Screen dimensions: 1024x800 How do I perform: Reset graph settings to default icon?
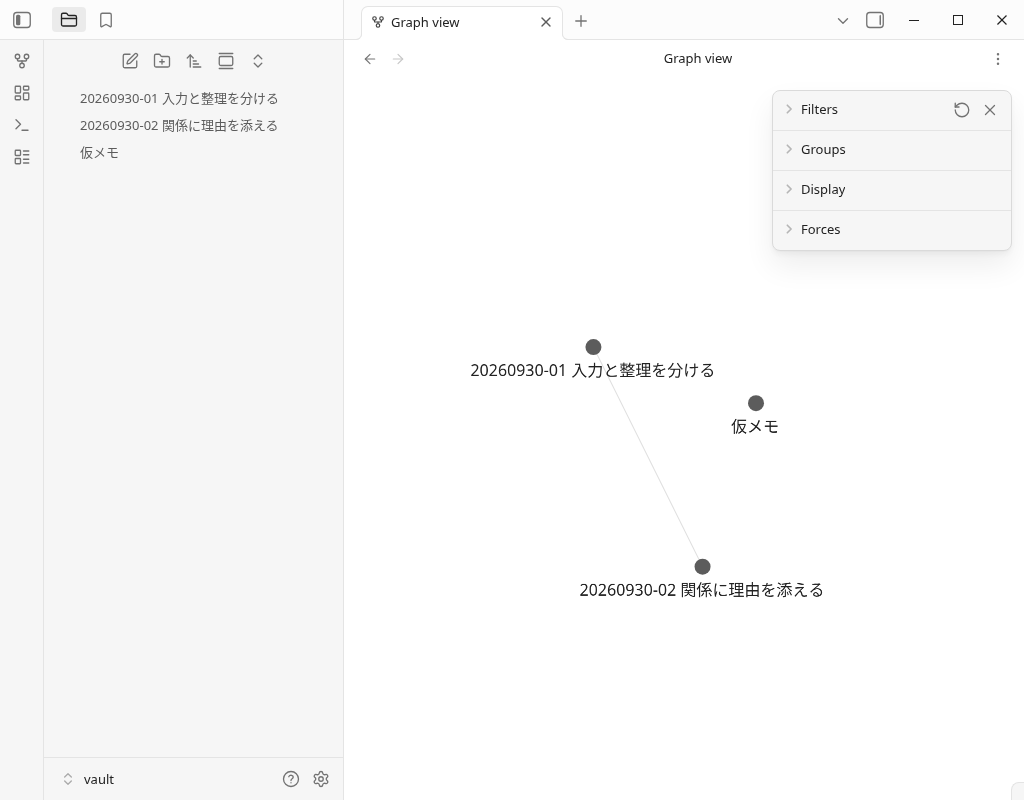961,110
